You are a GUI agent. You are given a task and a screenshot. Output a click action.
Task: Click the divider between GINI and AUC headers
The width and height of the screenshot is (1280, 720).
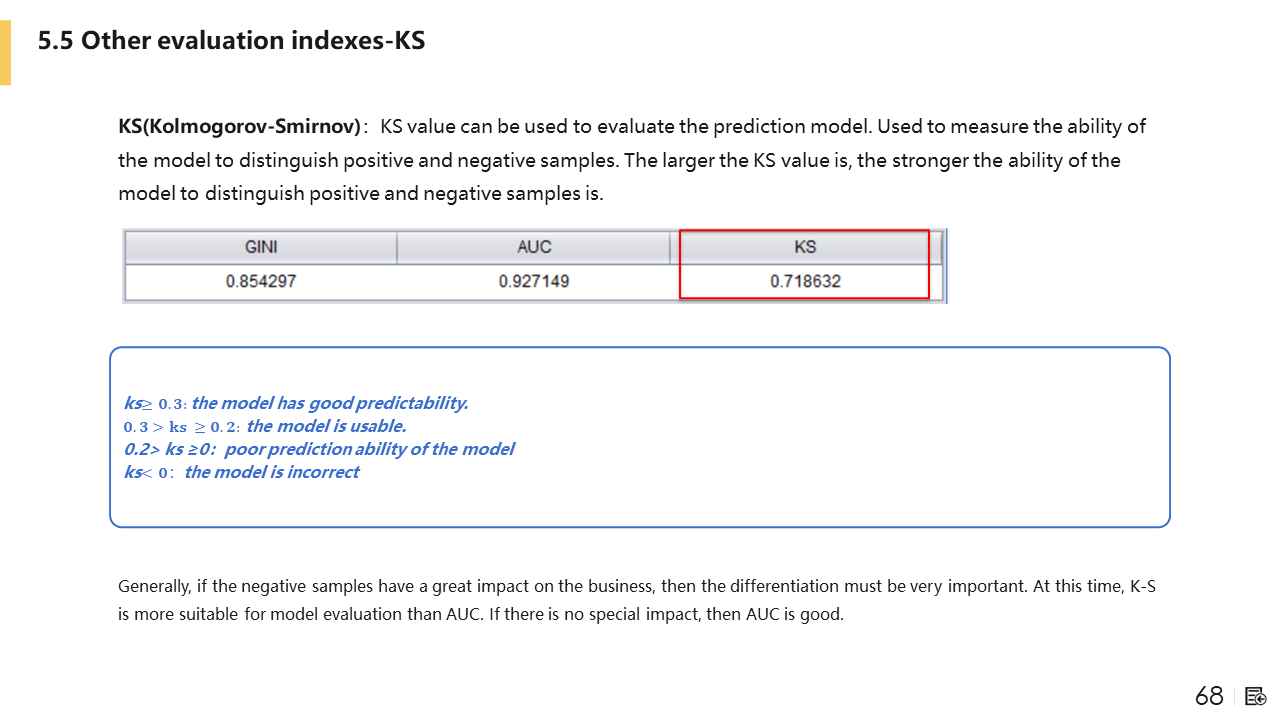[397, 247]
